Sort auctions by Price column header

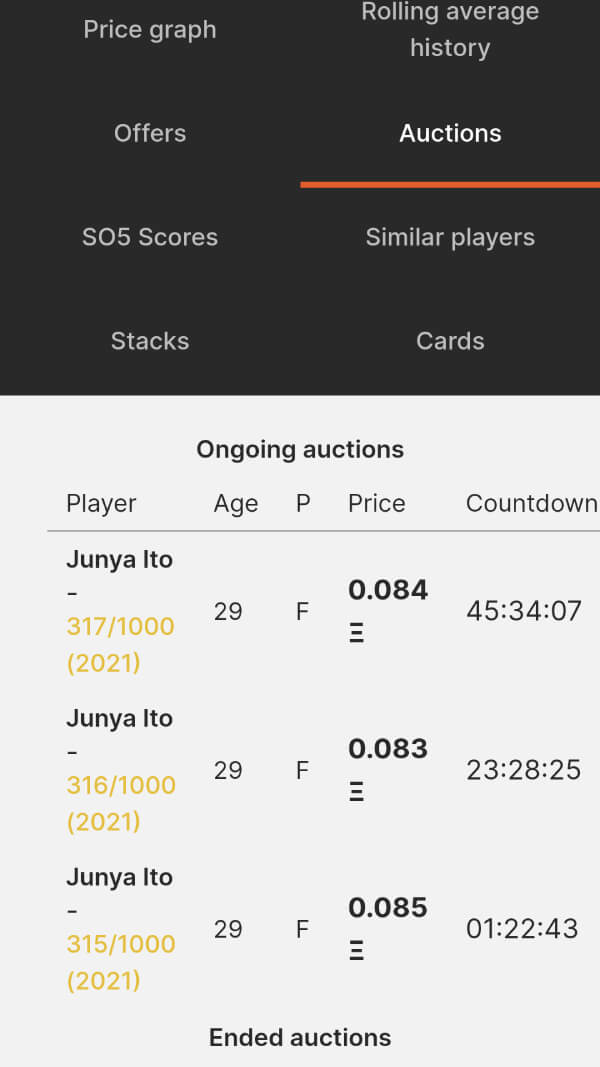click(x=376, y=503)
